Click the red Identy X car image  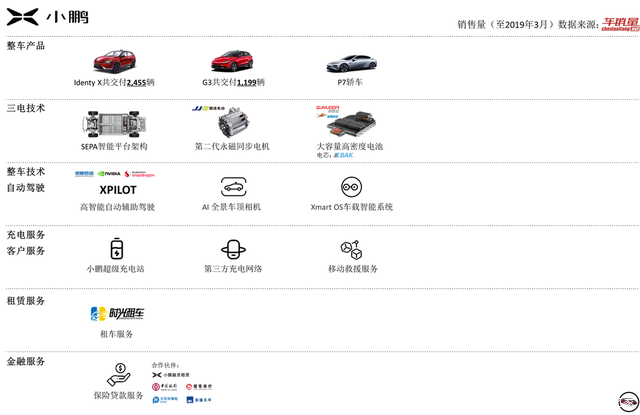pos(114,61)
